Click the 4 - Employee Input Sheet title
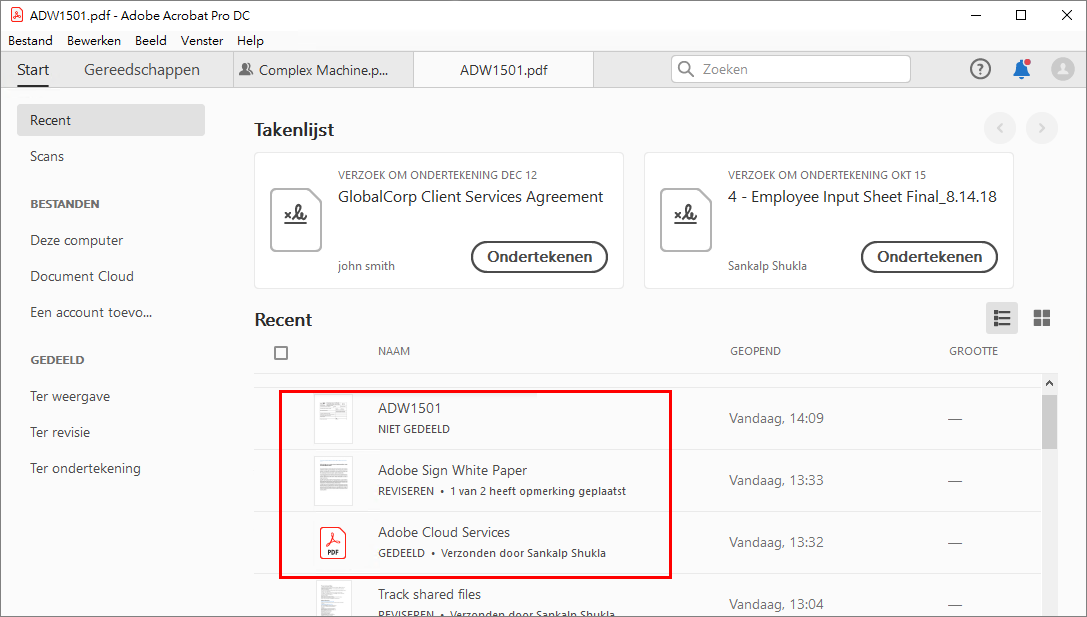Viewport: 1087px width, 617px height. tap(862, 197)
